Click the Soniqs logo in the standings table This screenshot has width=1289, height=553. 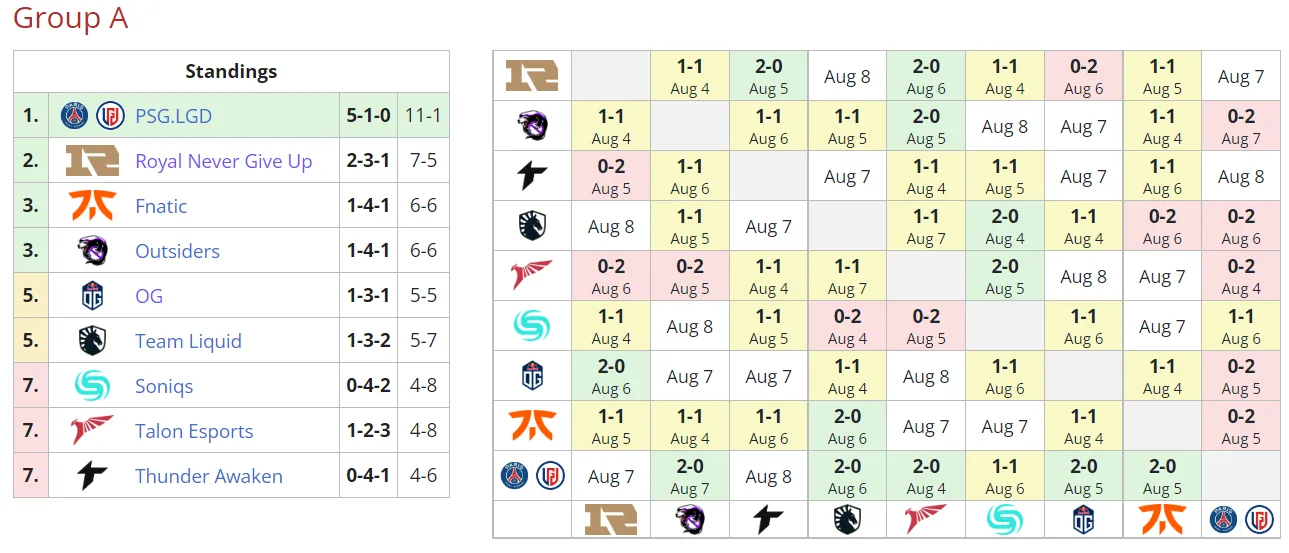point(92,386)
